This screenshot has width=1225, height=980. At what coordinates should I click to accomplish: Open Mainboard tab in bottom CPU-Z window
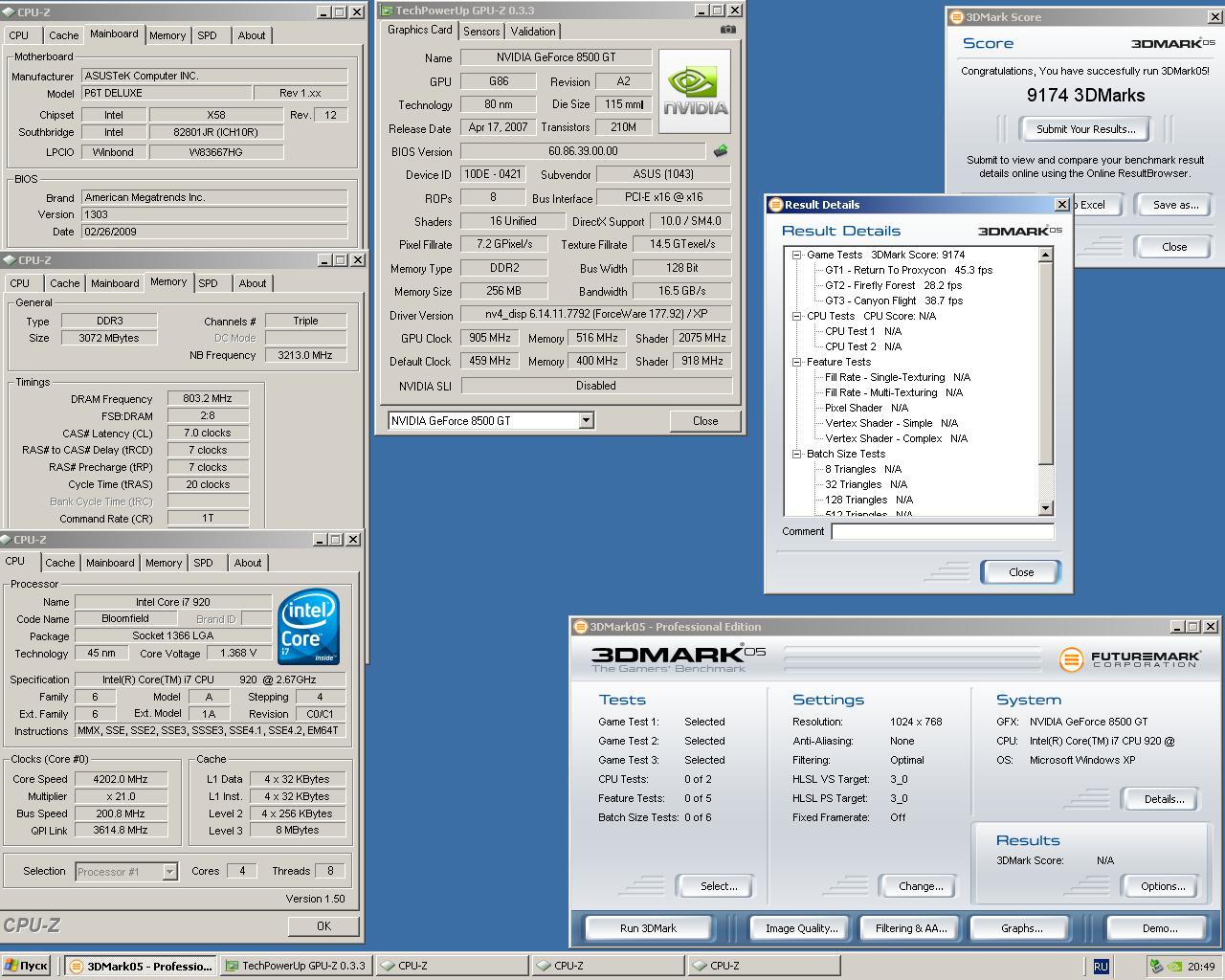[x=110, y=563]
